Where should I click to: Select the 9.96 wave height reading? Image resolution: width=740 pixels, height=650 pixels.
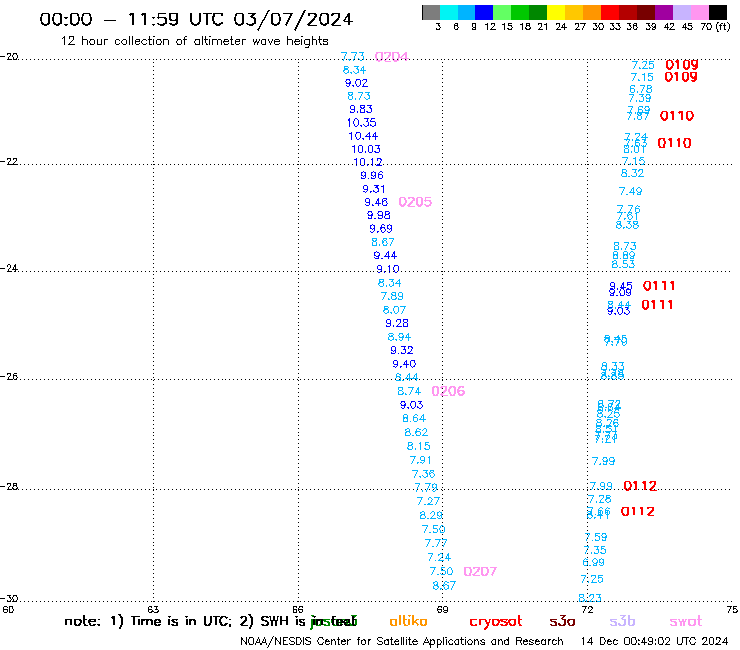[372, 175]
